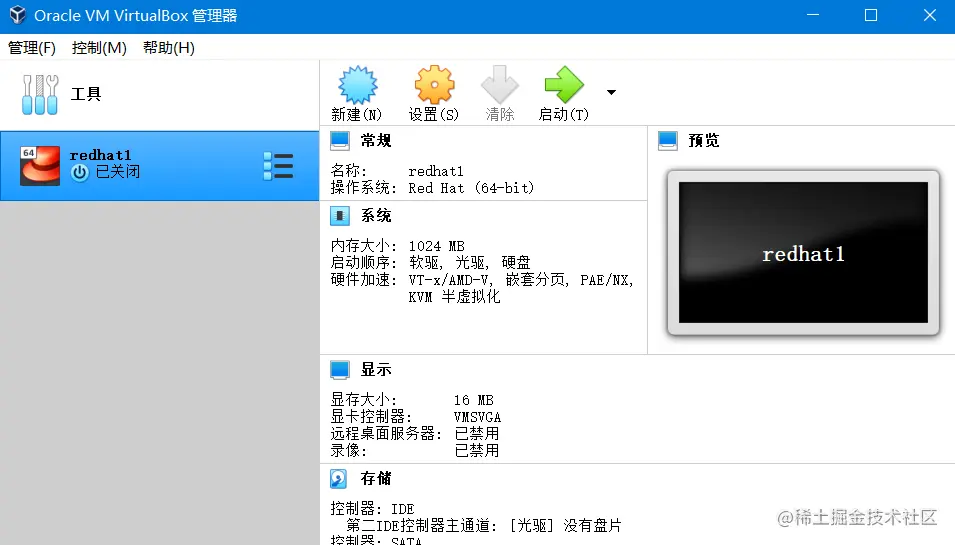Click the video memory value 16 MB
Screen dimensions: 955x545
474,400
